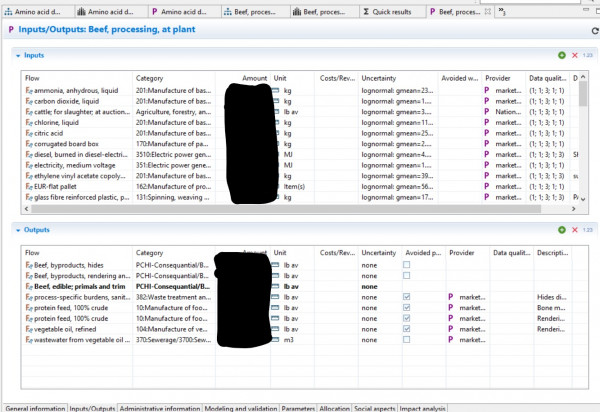Screen dimensions: 600x412
Task: Click category cell of ethylene vinyl acetate row
Action: pyautogui.click(x=174, y=176)
